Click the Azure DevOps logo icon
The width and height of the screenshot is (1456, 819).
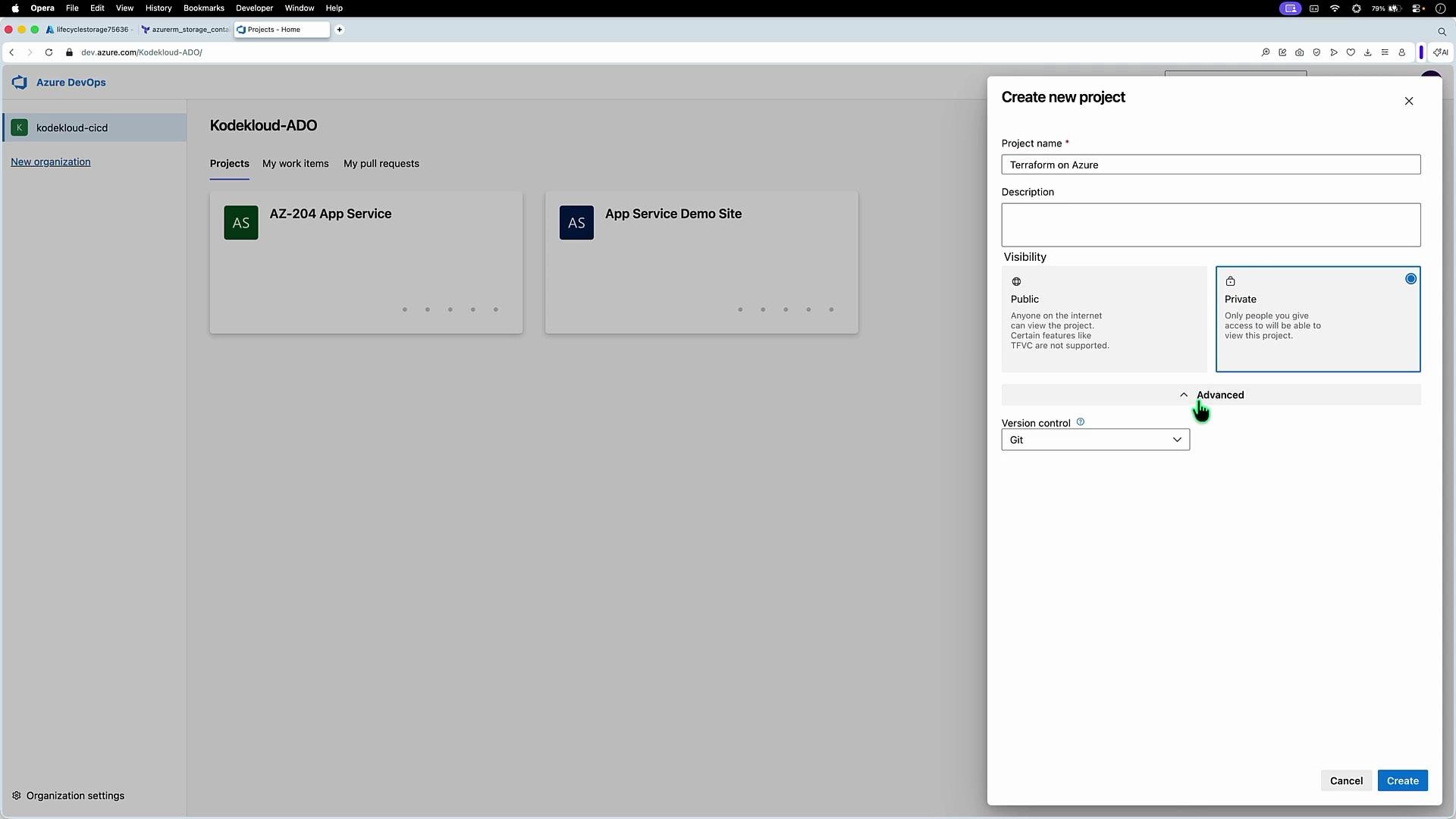coord(20,83)
